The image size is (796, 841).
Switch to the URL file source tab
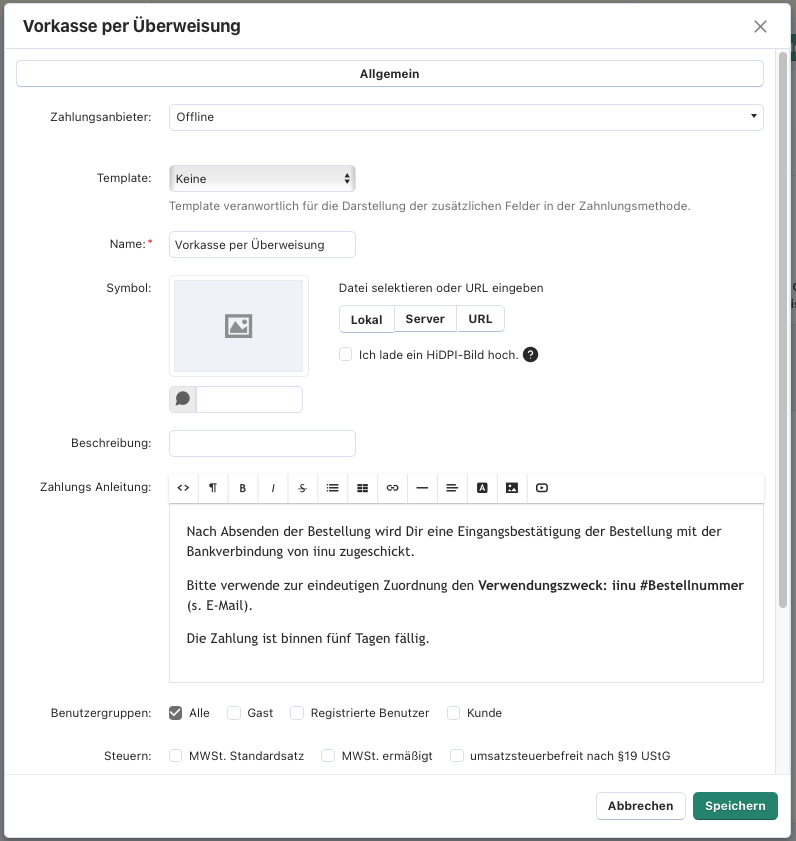pos(480,319)
